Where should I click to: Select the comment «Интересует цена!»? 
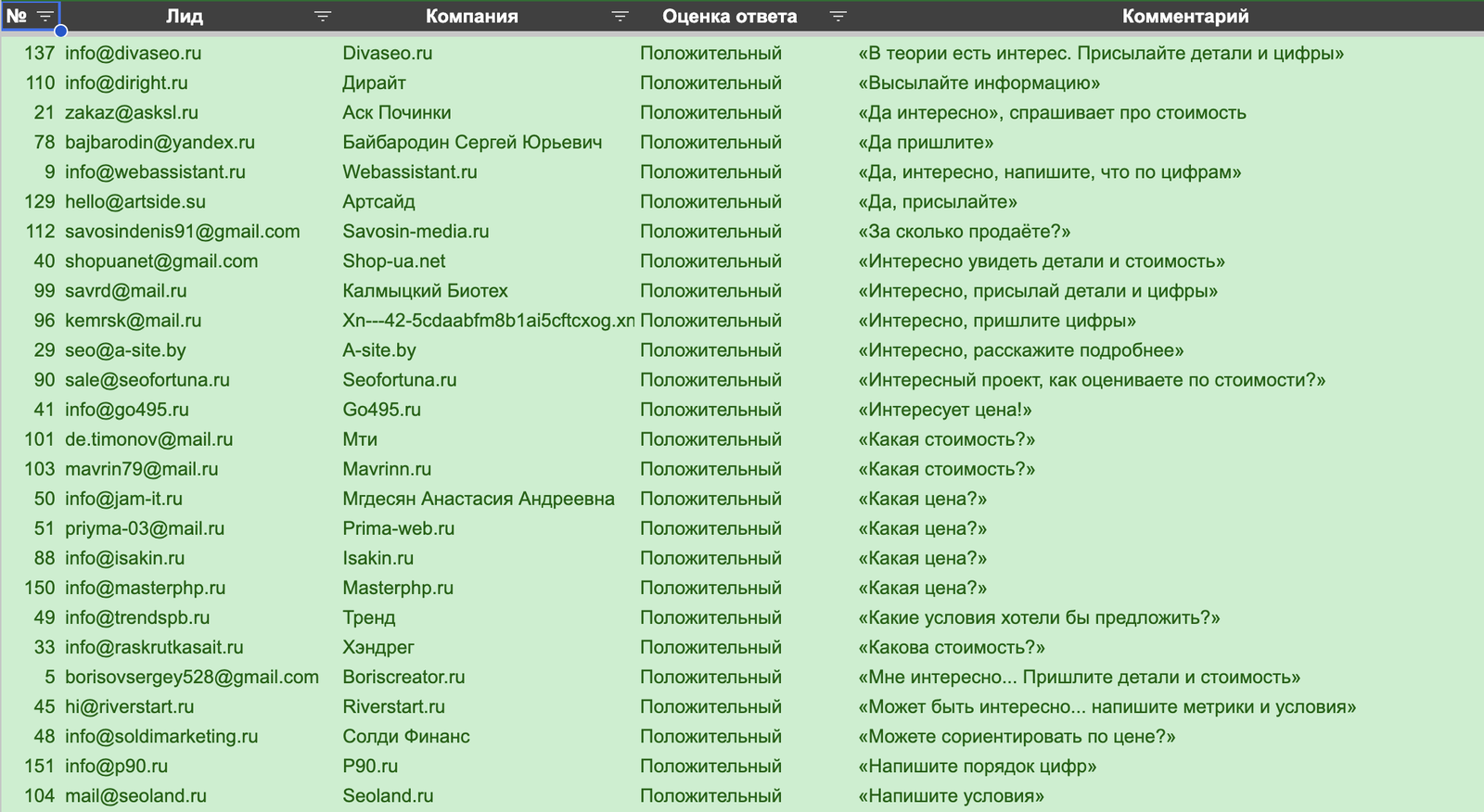click(x=945, y=409)
